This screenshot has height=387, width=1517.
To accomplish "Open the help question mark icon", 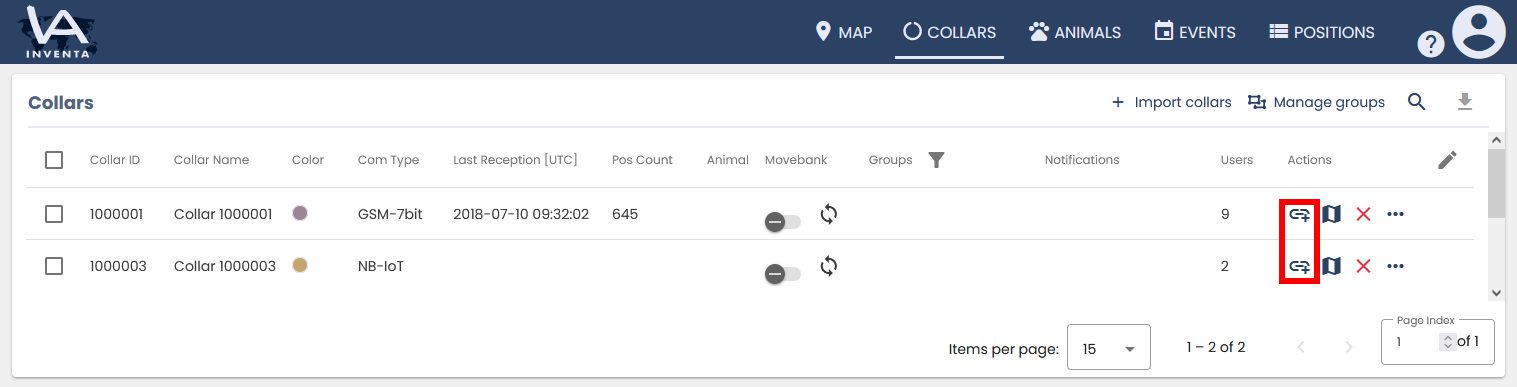I will tap(1431, 44).
